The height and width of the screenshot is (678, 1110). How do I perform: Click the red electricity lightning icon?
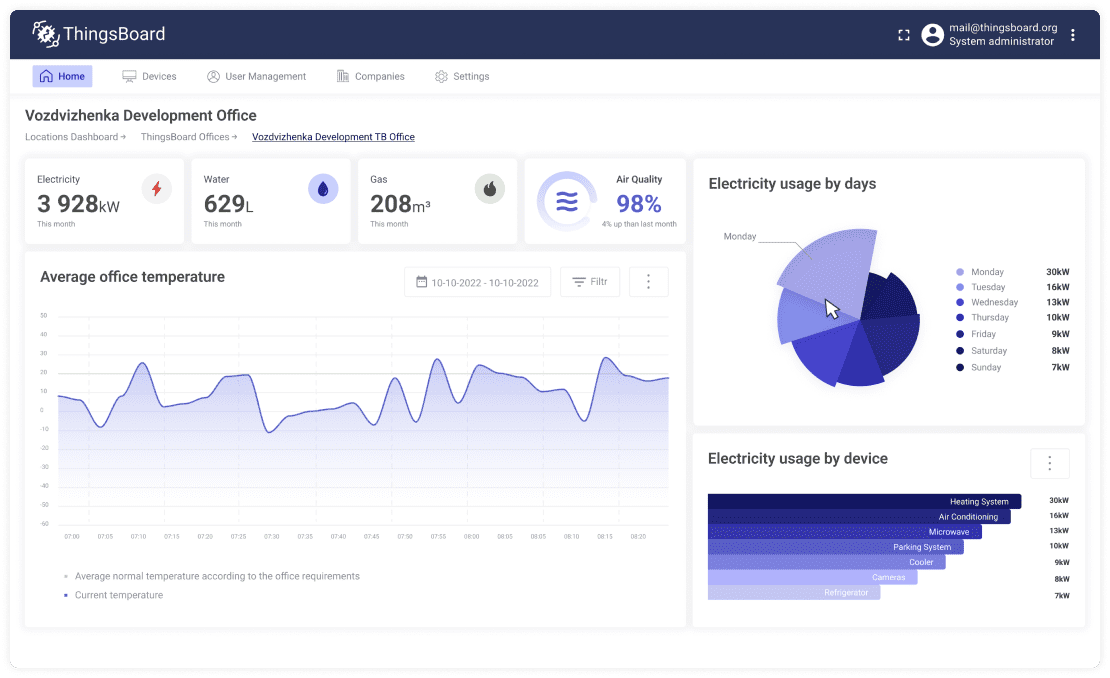[x=156, y=189]
